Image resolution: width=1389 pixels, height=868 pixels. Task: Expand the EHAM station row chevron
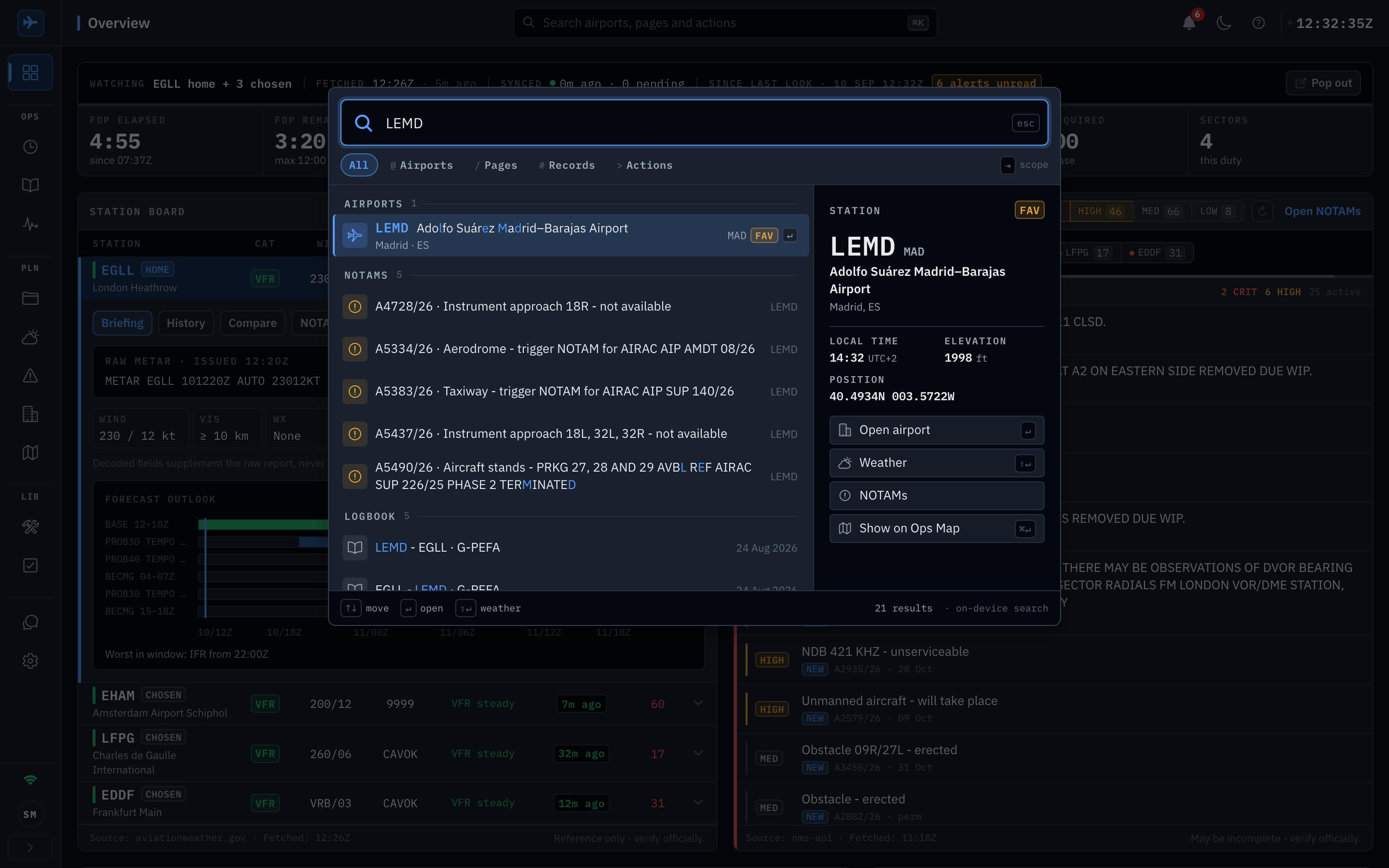tap(698, 703)
